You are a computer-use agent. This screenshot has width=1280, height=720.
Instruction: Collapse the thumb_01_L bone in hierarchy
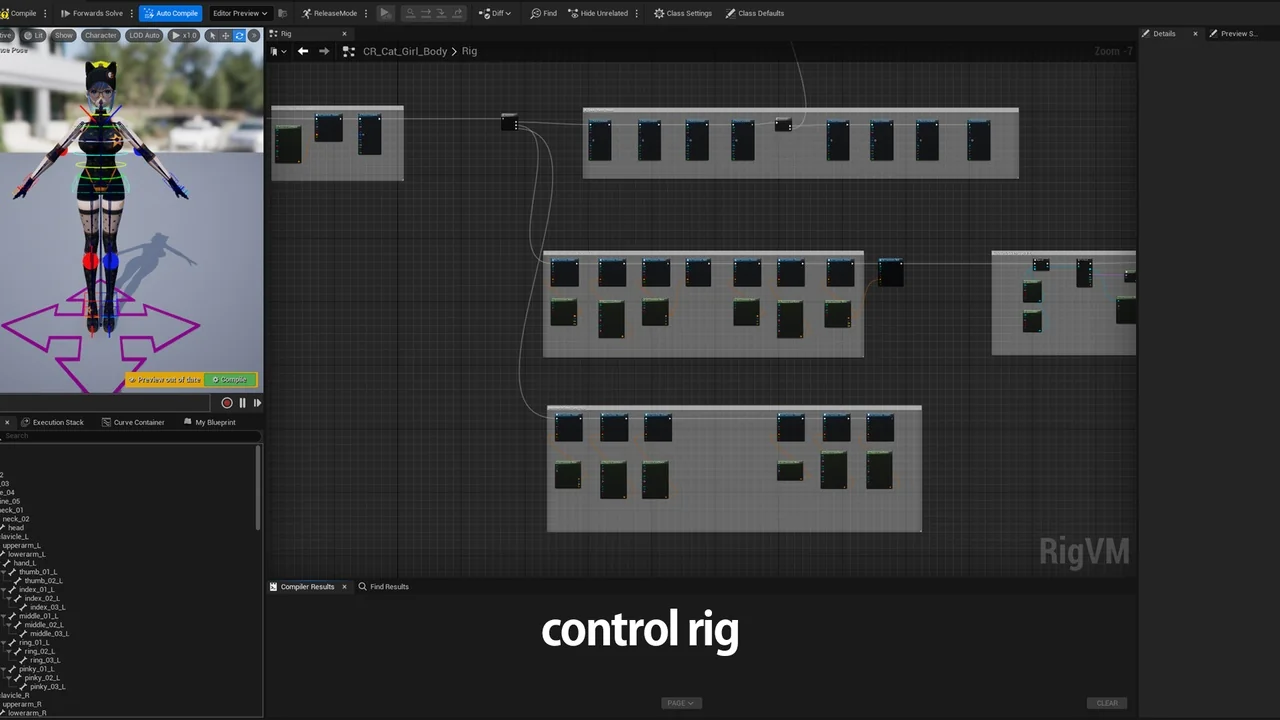5,572
